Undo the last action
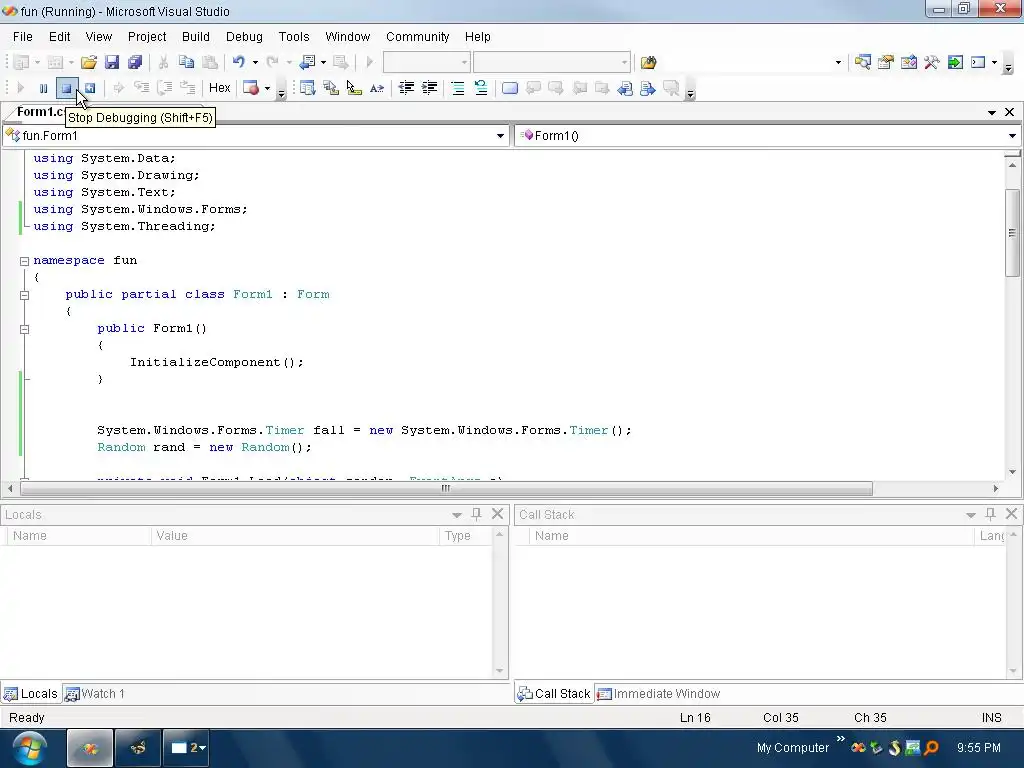The width and height of the screenshot is (1024, 768). pyautogui.click(x=238, y=62)
